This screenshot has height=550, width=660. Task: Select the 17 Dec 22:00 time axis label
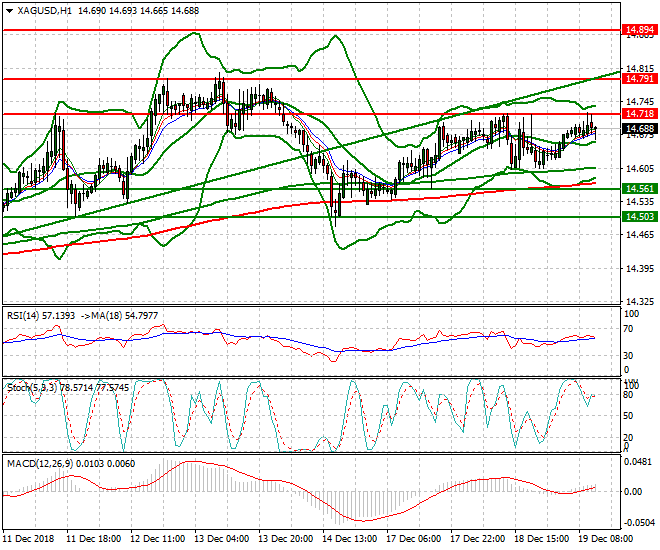pos(478,539)
